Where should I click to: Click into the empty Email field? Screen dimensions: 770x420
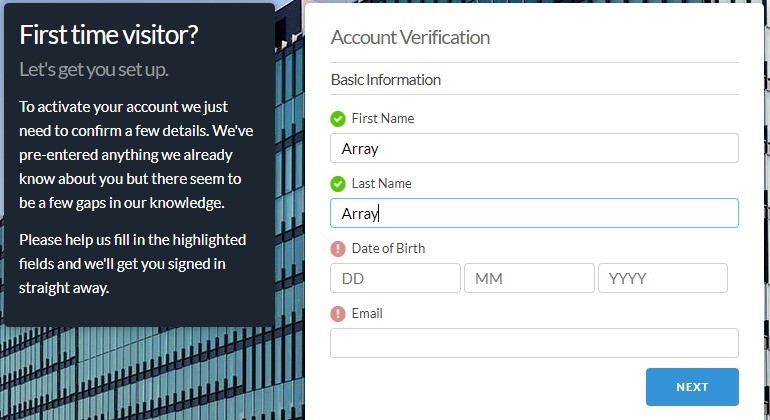point(534,343)
